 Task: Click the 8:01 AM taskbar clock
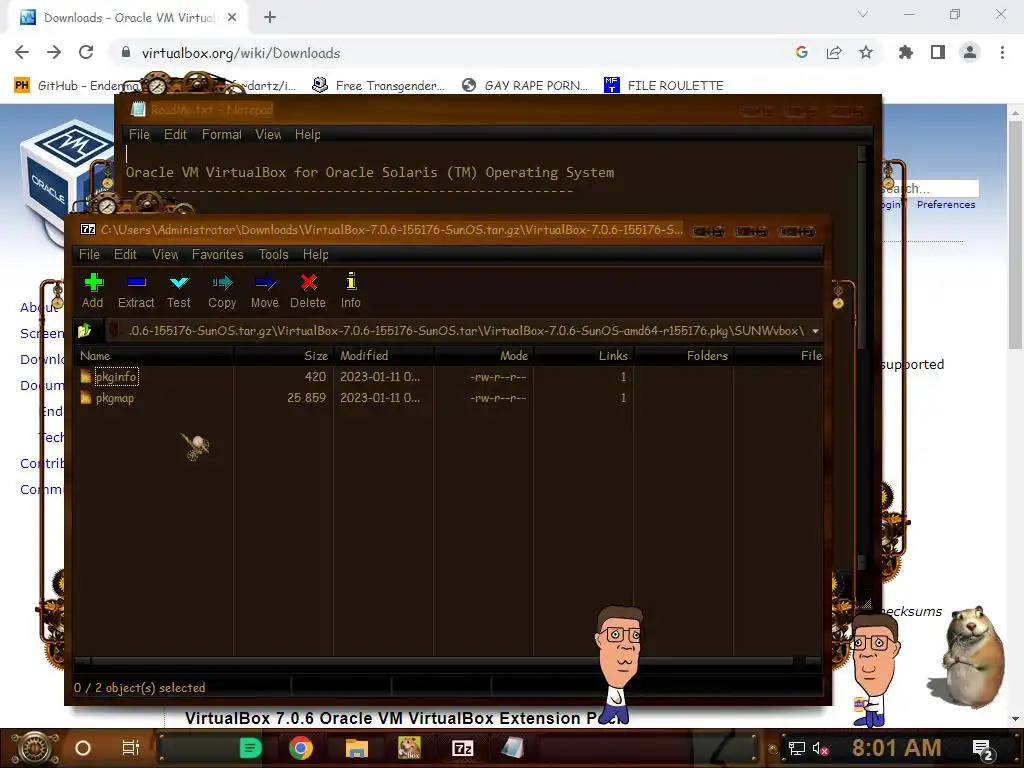897,748
